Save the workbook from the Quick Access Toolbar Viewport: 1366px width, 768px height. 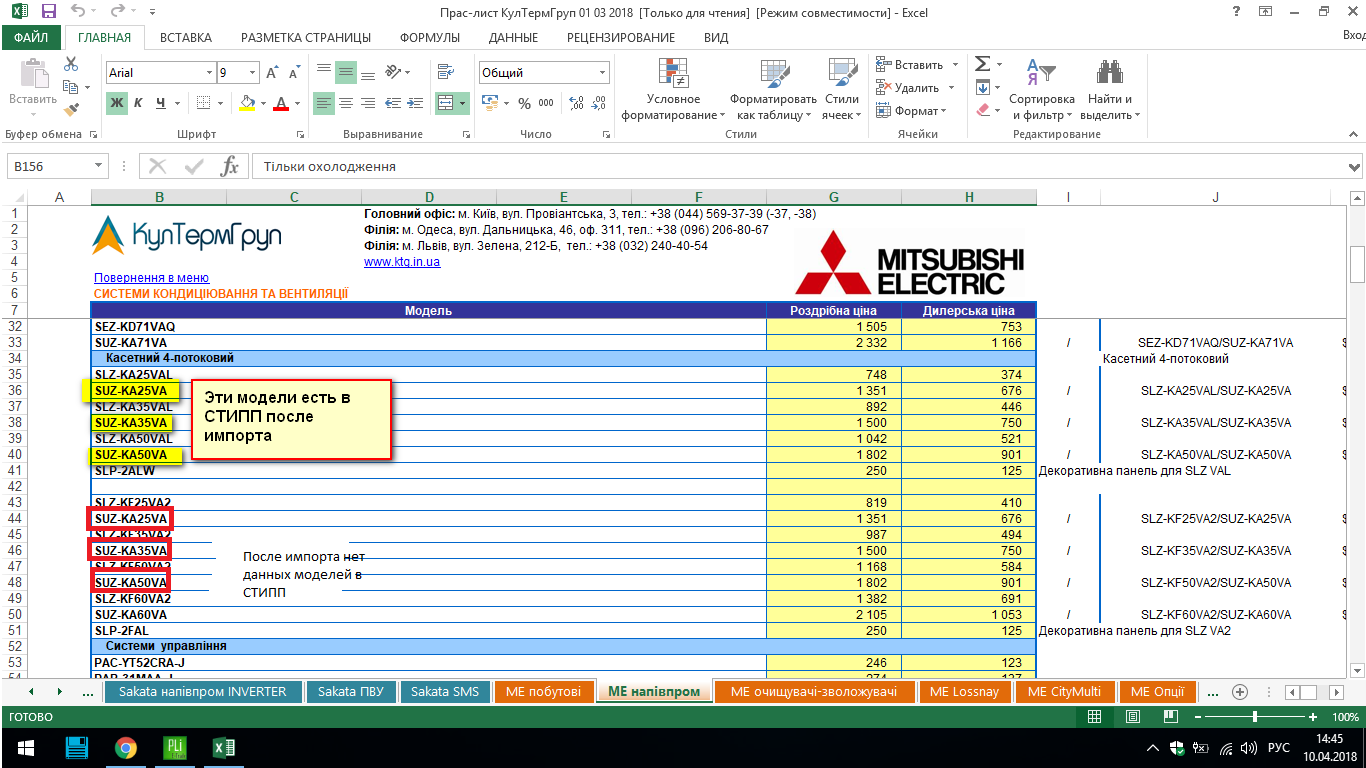(49, 12)
